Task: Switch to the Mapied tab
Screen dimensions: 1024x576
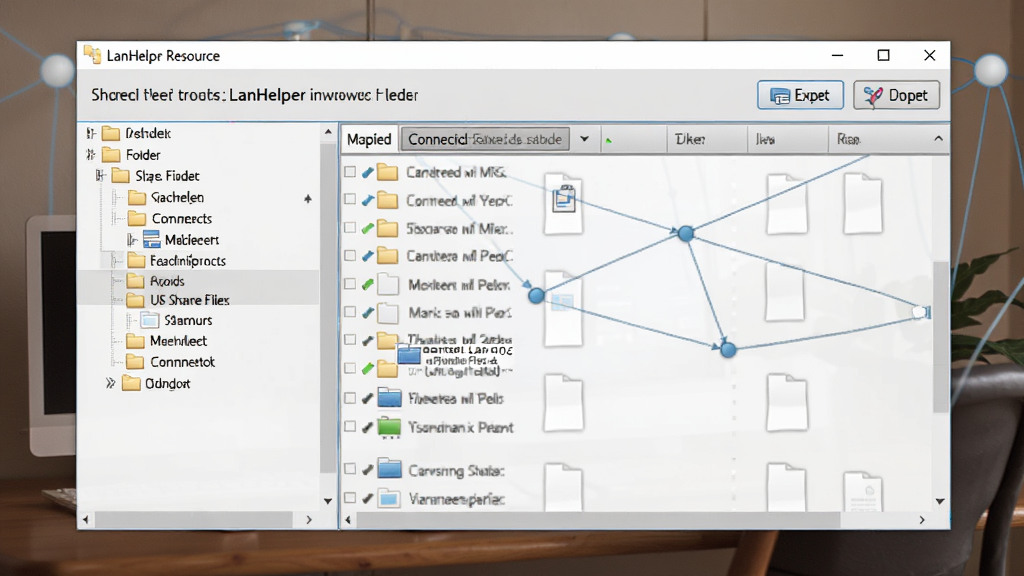Action: coord(369,139)
